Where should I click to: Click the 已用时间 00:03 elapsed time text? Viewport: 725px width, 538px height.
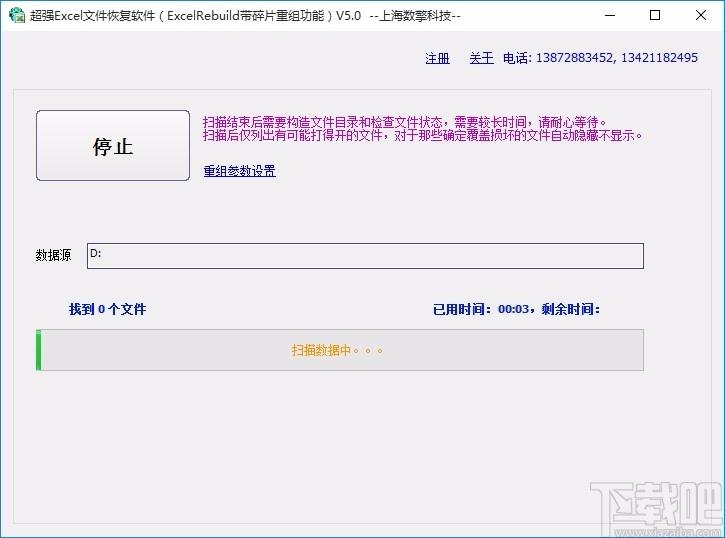(x=482, y=309)
